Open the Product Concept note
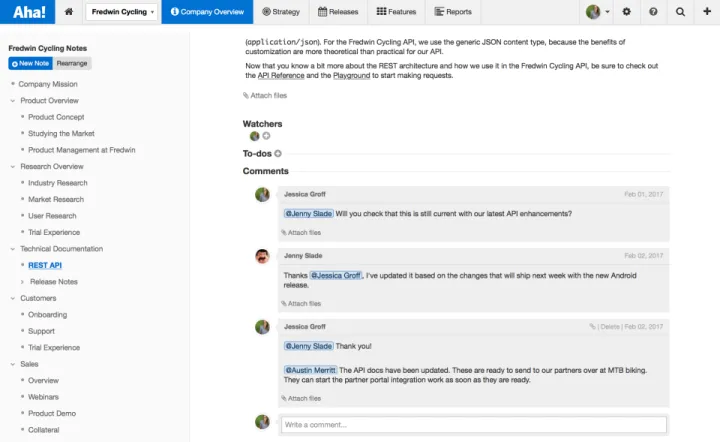Viewport: 720px width, 442px height. tap(56, 117)
